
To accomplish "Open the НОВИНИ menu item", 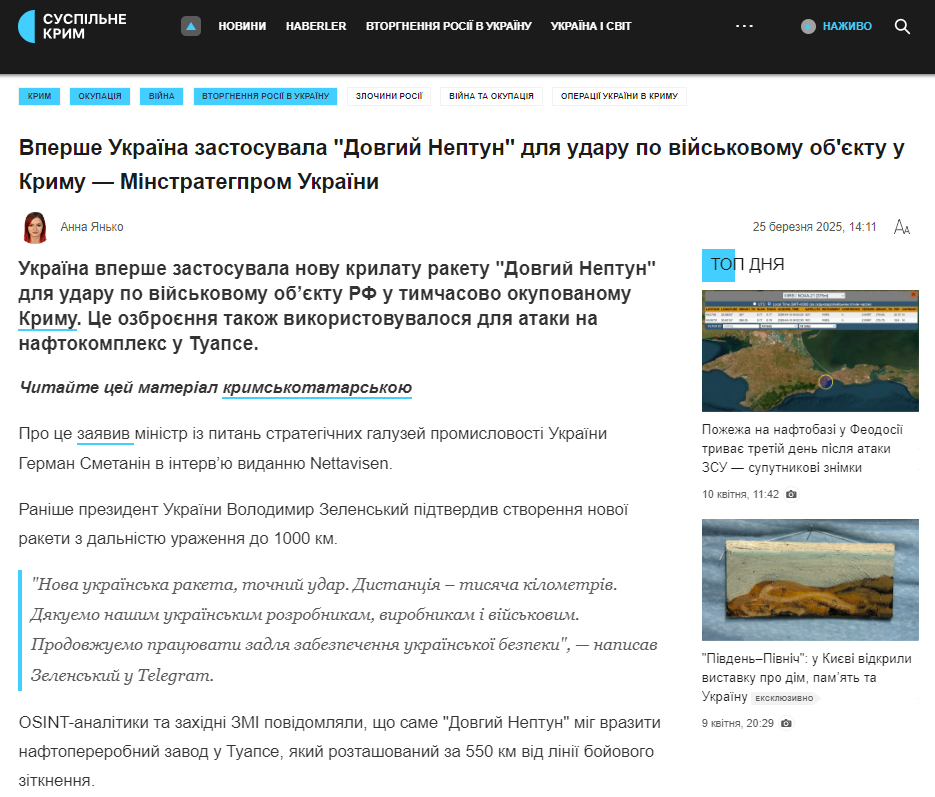I will pos(243,27).
